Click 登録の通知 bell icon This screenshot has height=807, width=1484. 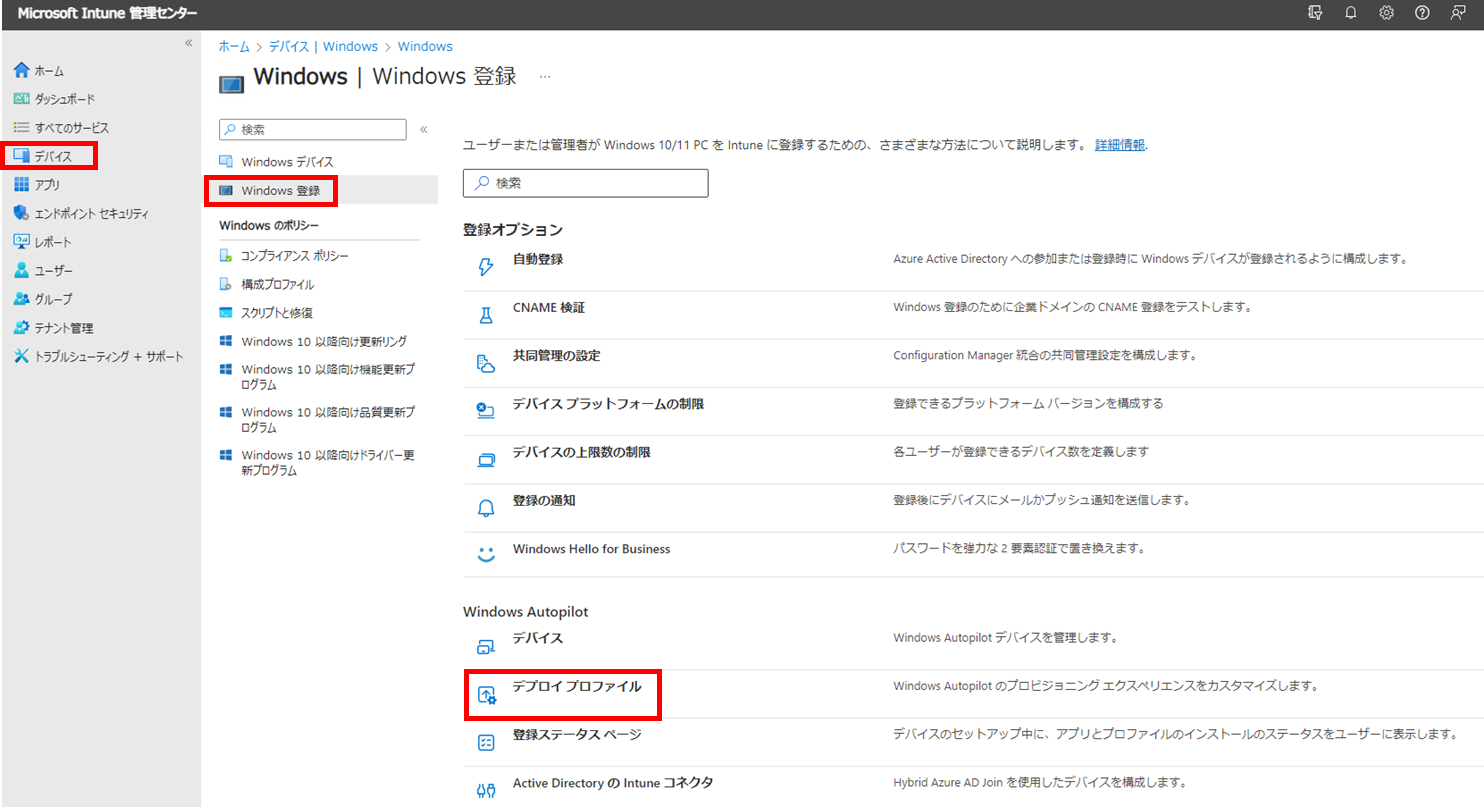click(486, 508)
